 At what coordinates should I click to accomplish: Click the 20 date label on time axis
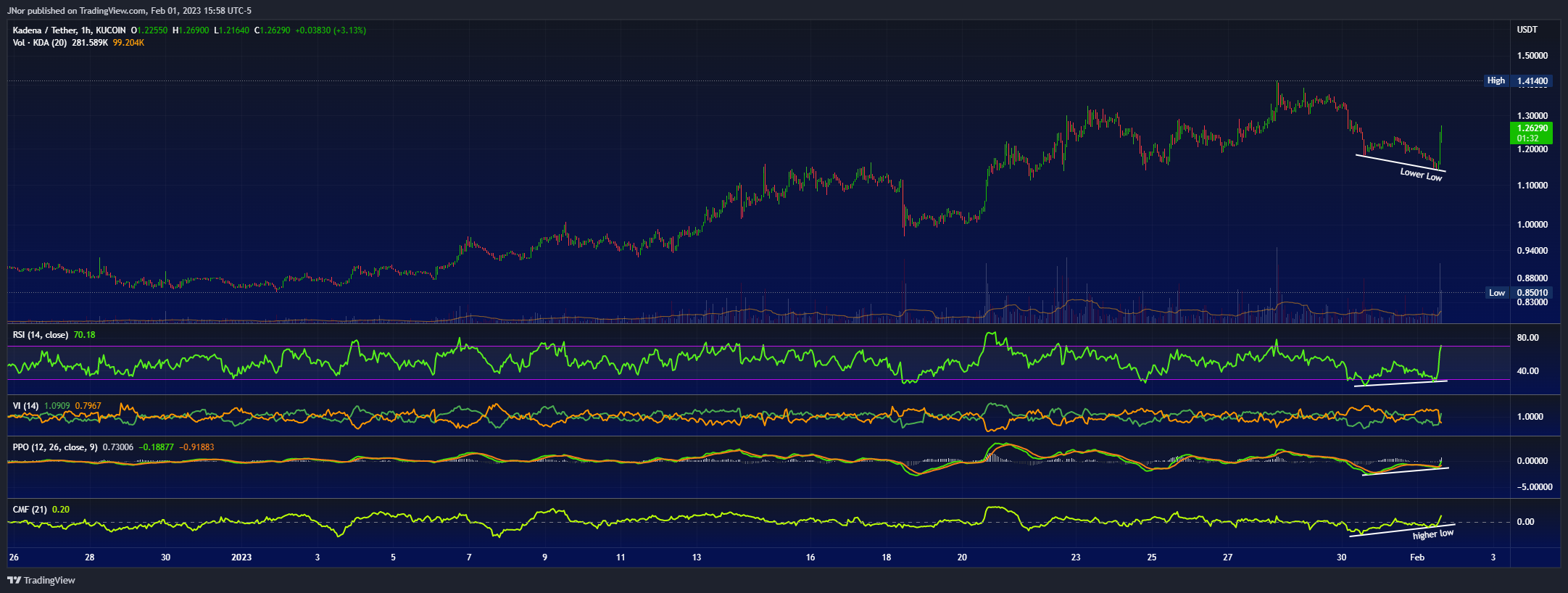click(x=962, y=557)
